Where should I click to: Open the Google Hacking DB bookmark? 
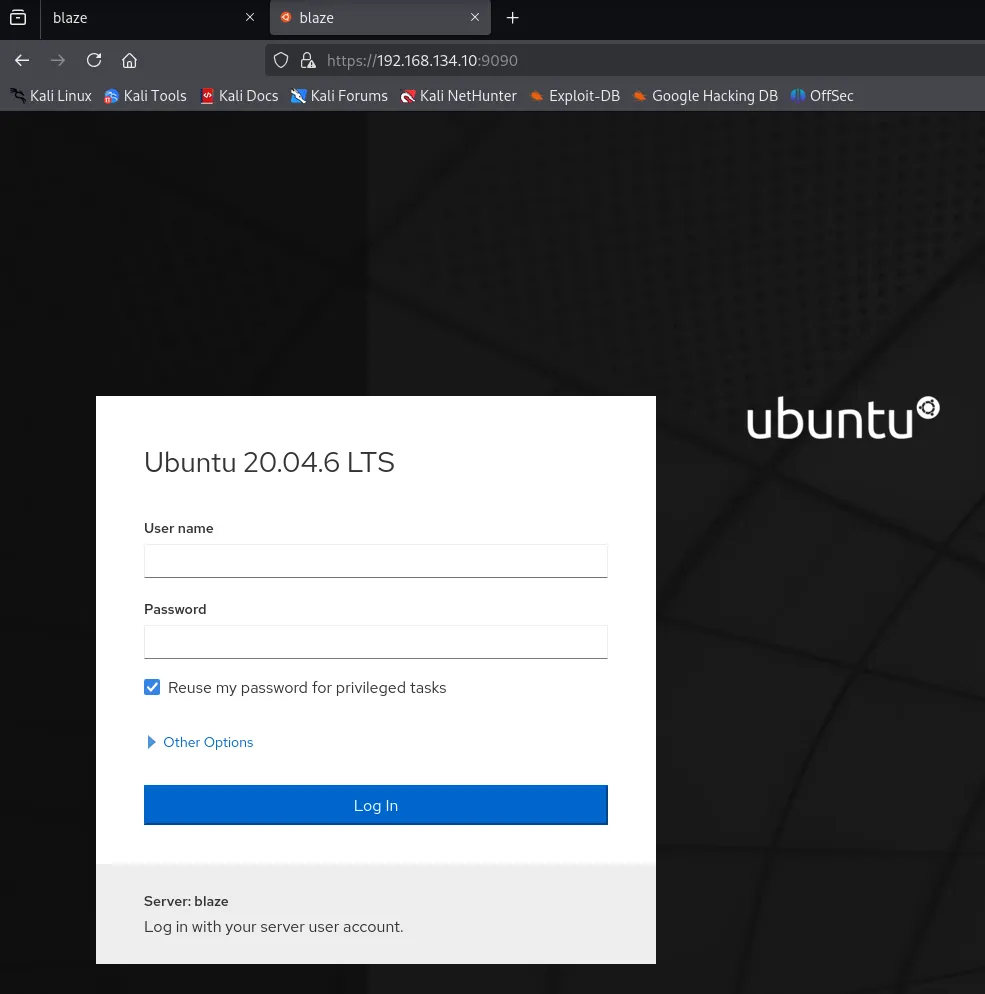[705, 96]
